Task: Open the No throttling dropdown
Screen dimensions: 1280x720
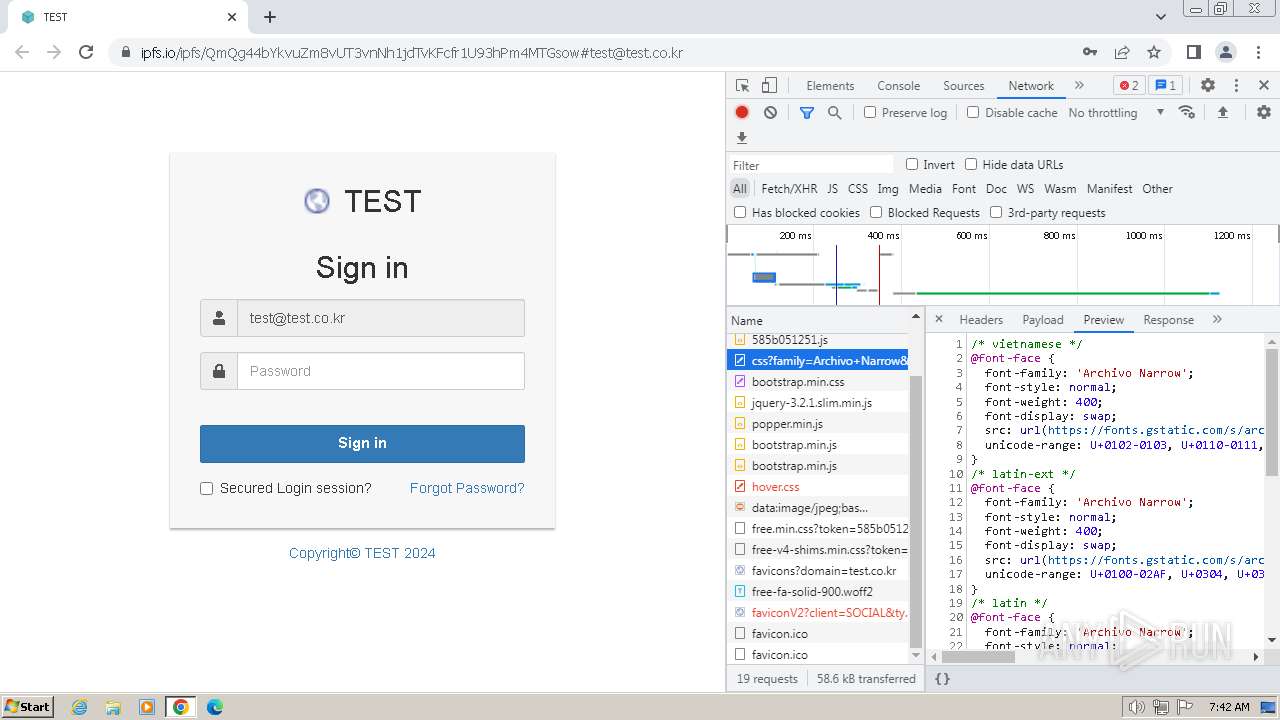Action: 1116,113
